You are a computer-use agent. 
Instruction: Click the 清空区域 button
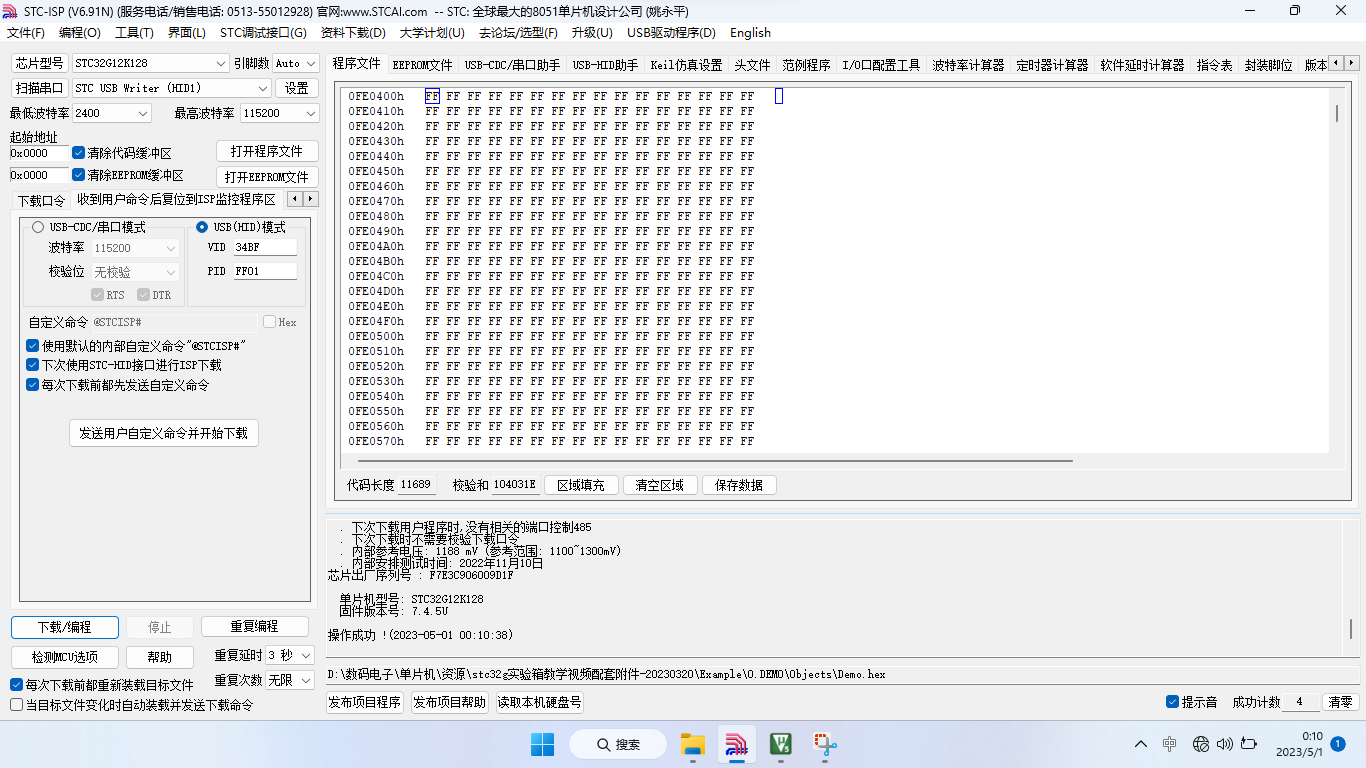[x=660, y=485]
